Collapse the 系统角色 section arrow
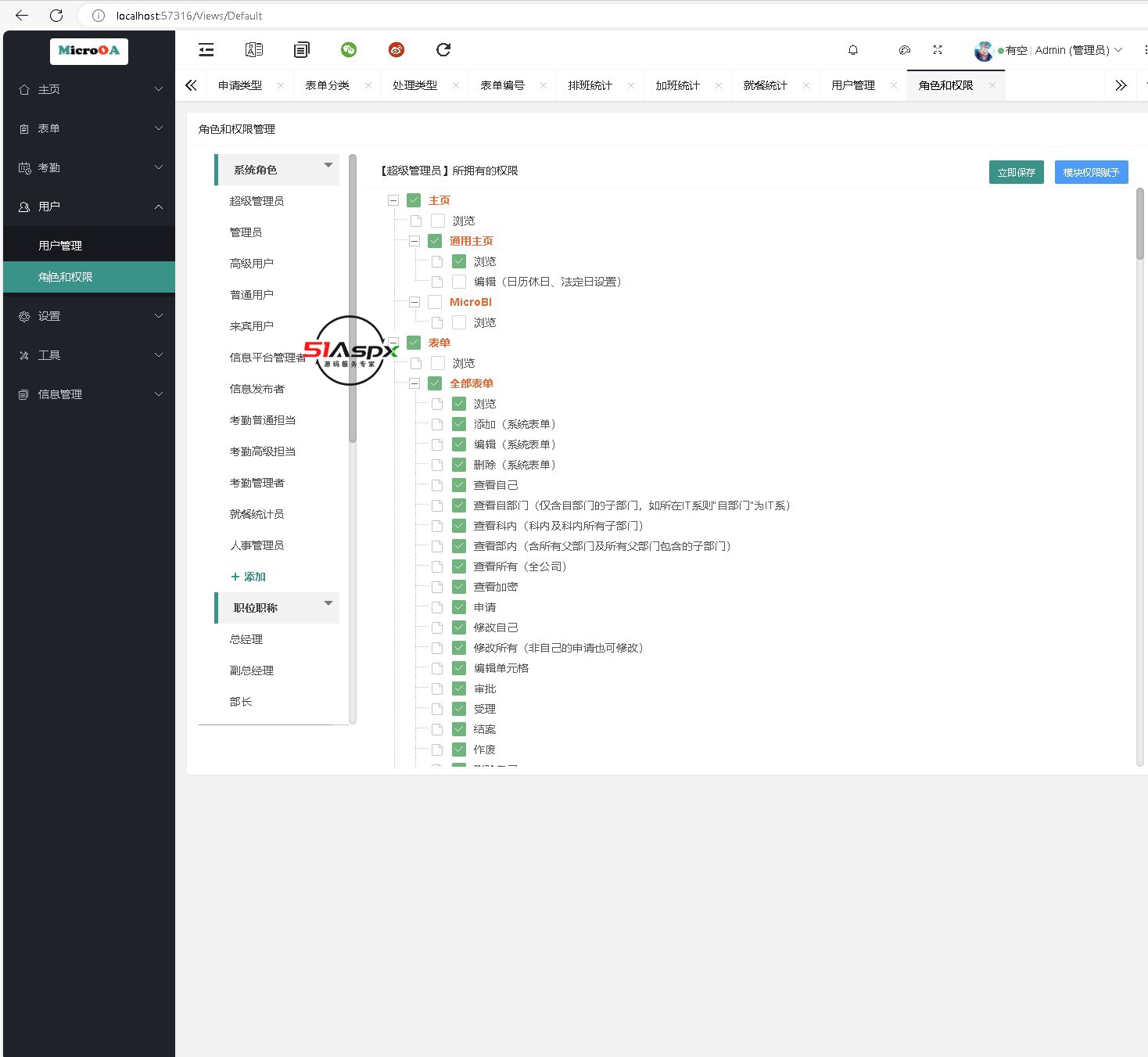Image resolution: width=1148 pixels, height=1057 pixels. pos(328,165)
